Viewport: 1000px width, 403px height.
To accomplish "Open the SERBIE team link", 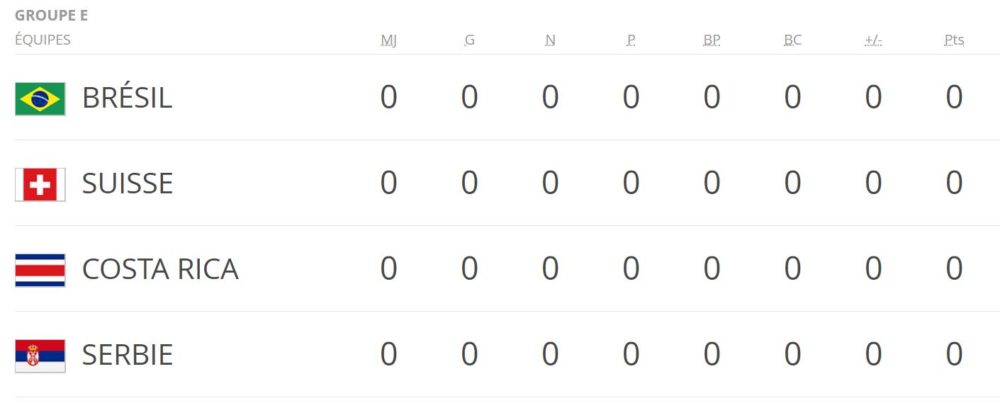I will (128, 355).
